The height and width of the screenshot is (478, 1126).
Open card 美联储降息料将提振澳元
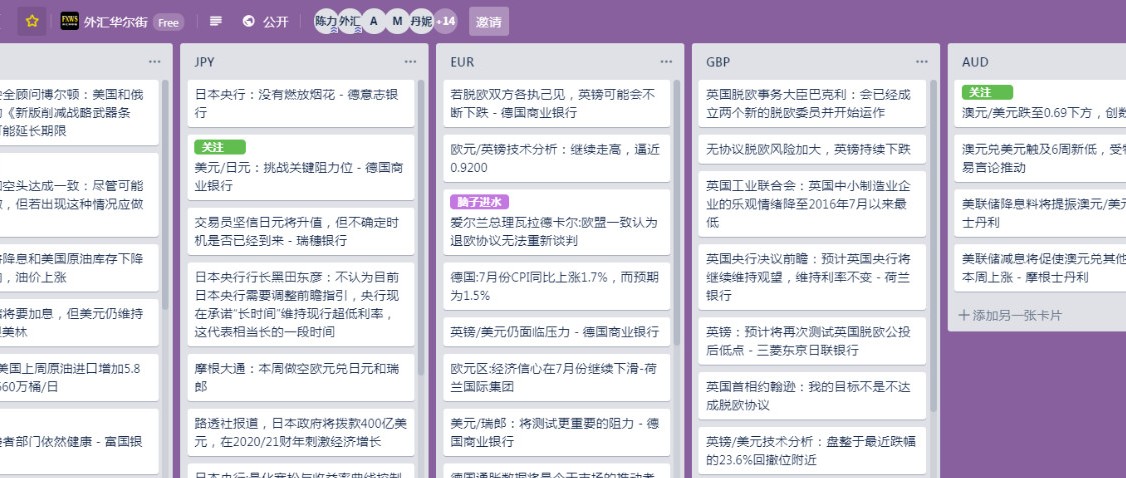click(x=1041, y=213)
